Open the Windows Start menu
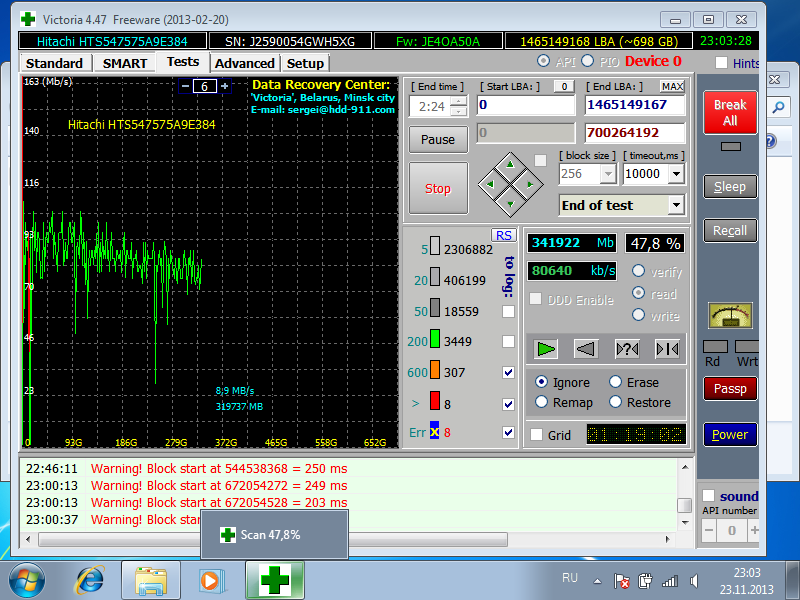This screenshot has width=800, height=600. point(27,581)
